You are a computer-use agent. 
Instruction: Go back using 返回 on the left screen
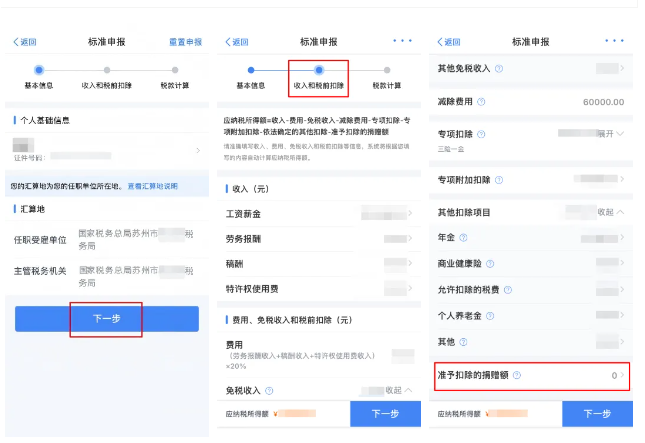(x=25, y=42)
